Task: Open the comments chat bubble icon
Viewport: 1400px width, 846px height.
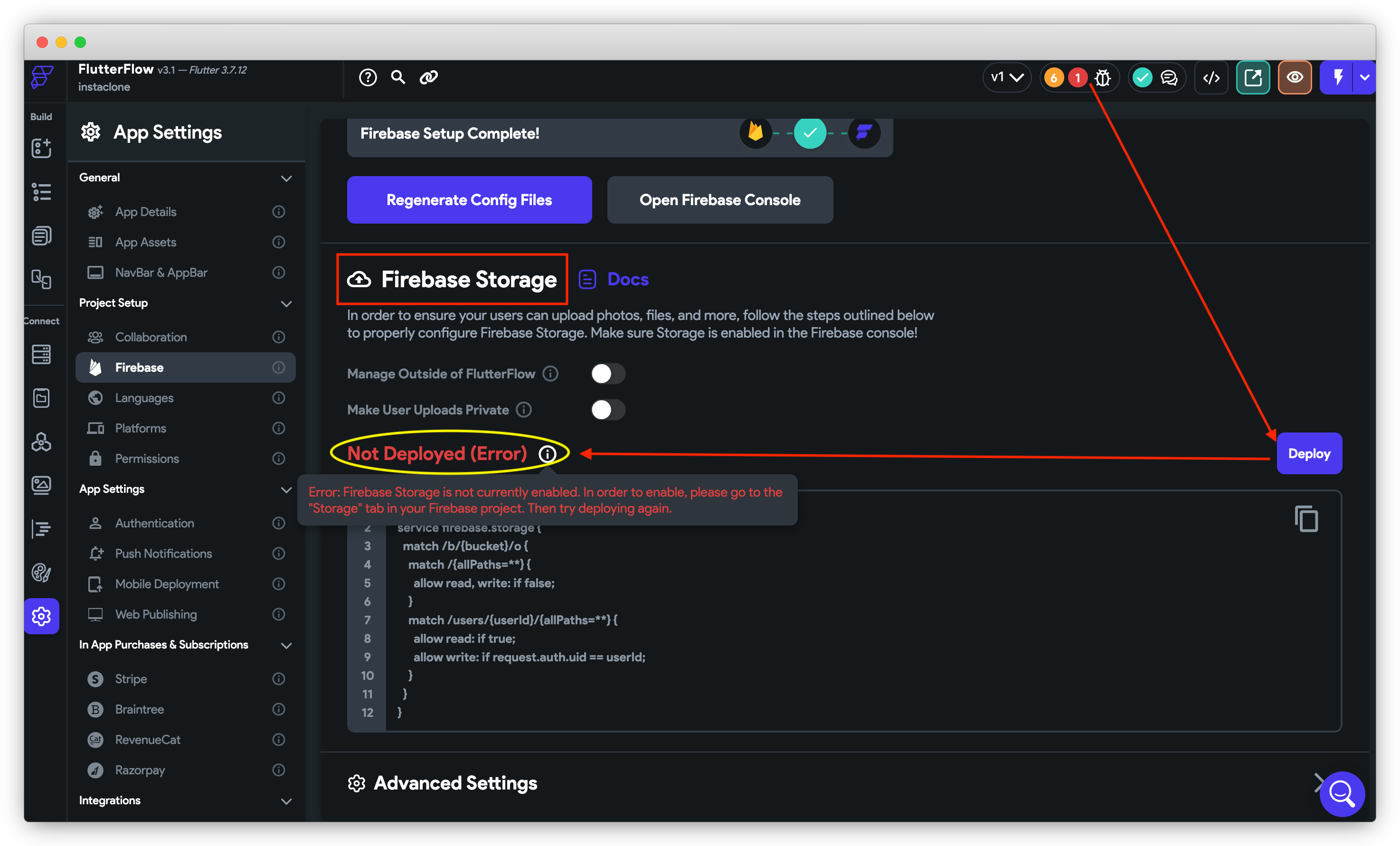Action: click(x=1169, y=77)
